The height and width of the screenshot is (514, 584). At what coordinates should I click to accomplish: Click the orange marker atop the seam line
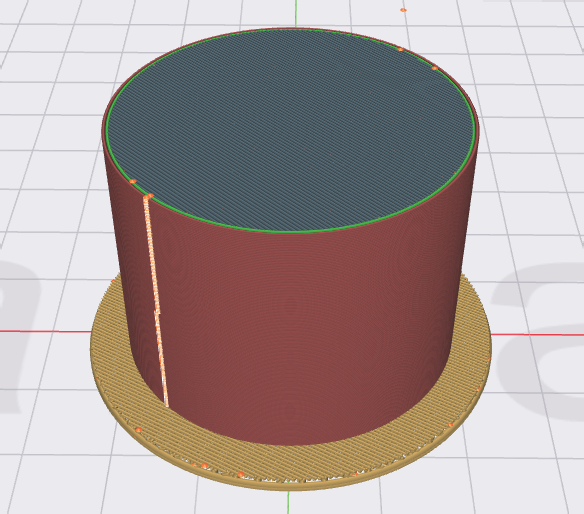coord(149,196)
